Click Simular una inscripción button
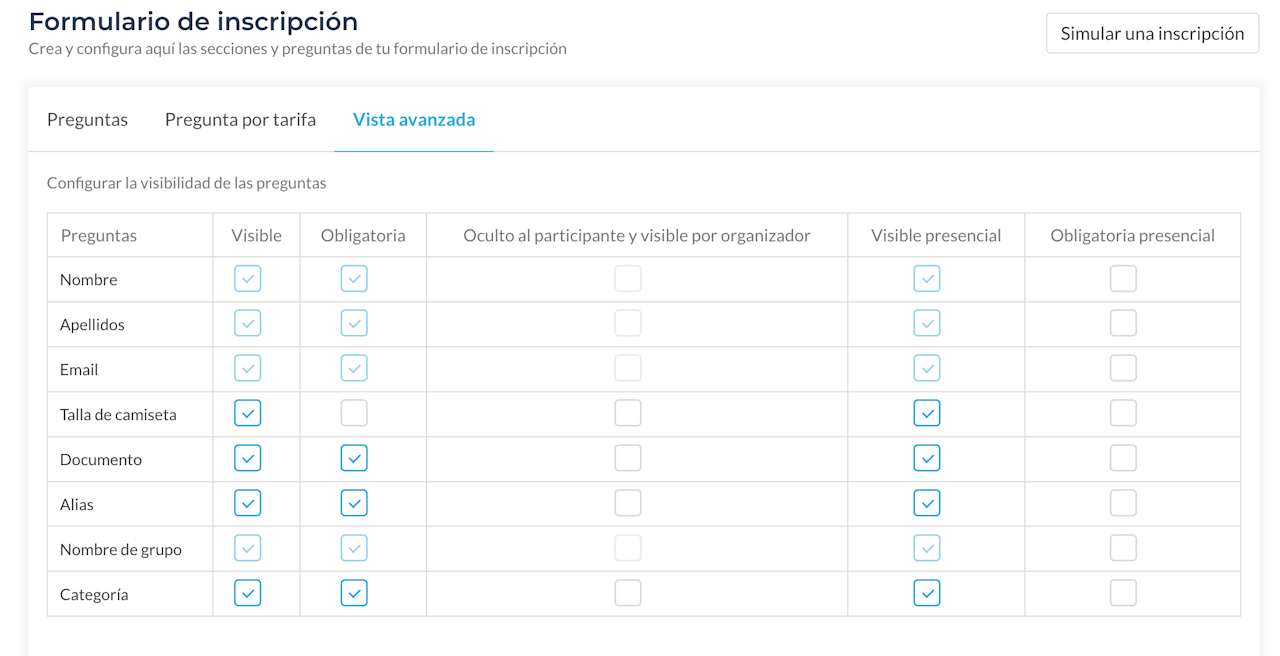1280x656 pixels. pos(1152,33)
